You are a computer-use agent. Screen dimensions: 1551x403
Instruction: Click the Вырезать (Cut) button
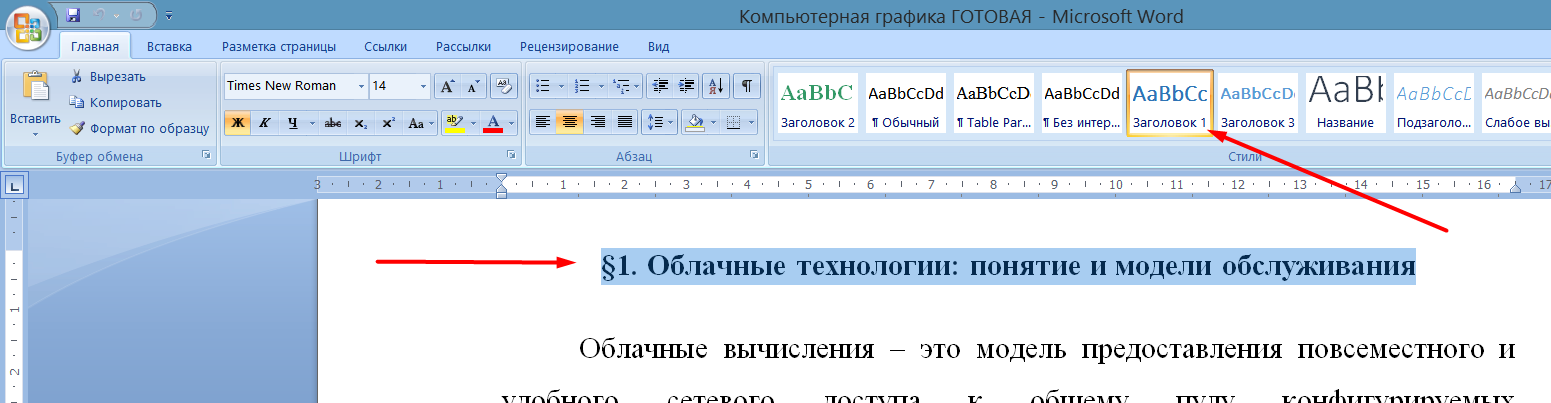108,76
